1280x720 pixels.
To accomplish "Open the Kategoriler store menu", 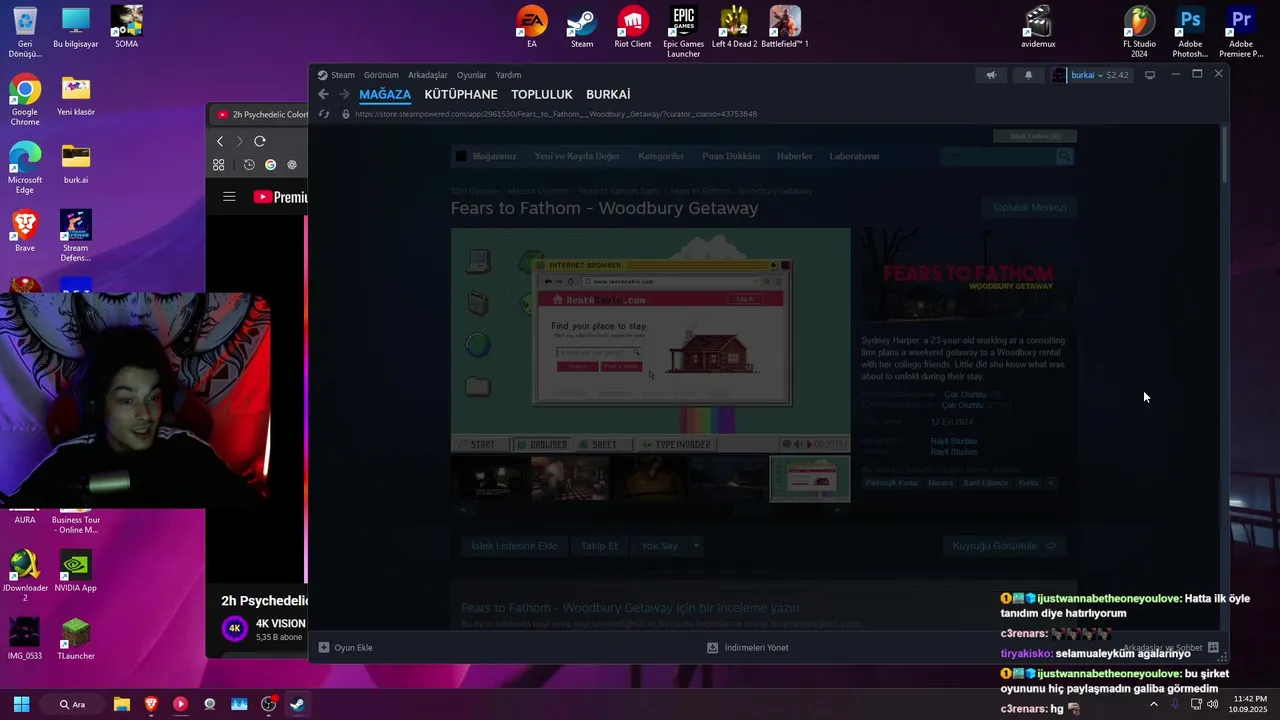I will (661, 156).
